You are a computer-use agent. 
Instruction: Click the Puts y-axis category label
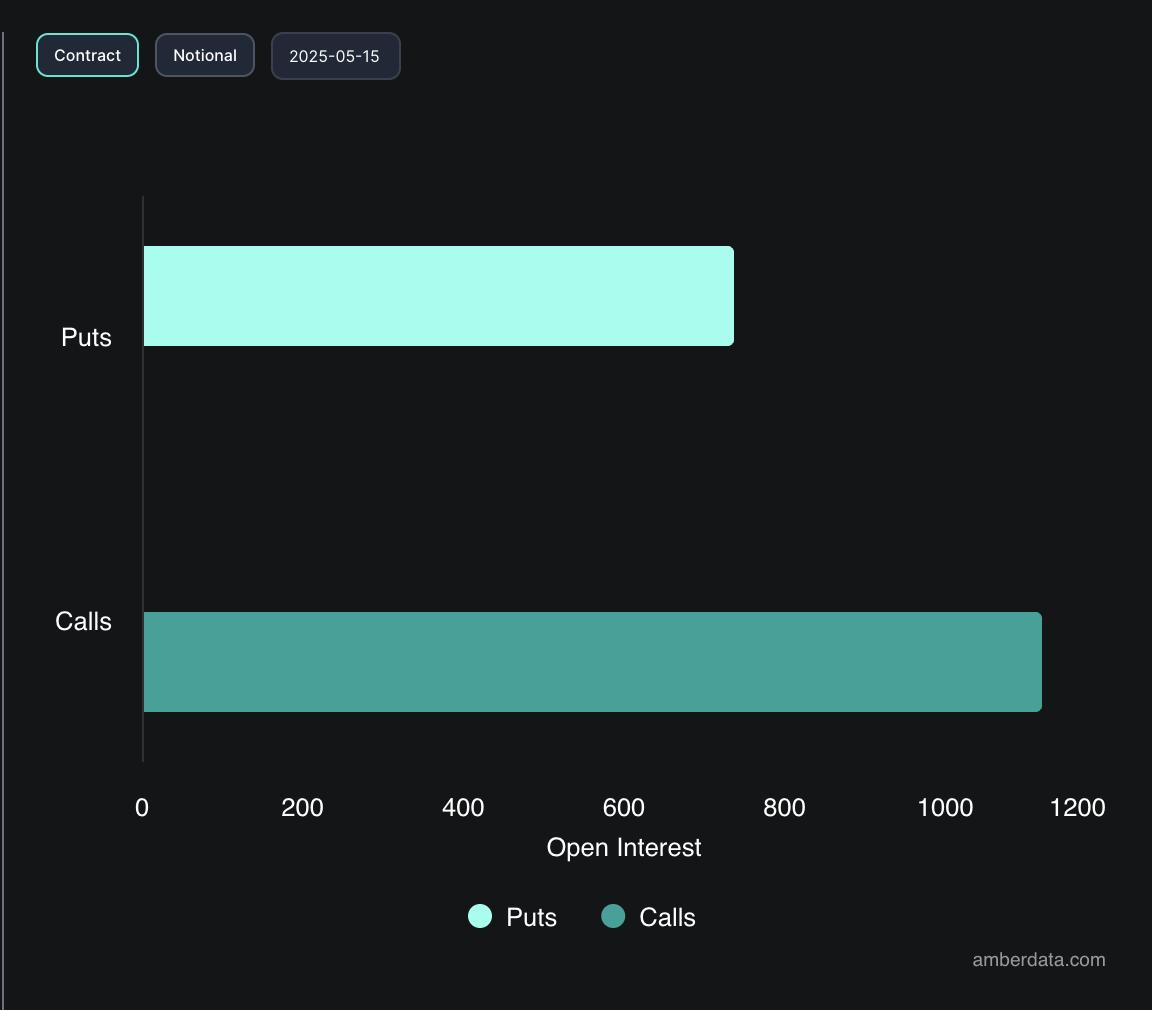(86, 337)
